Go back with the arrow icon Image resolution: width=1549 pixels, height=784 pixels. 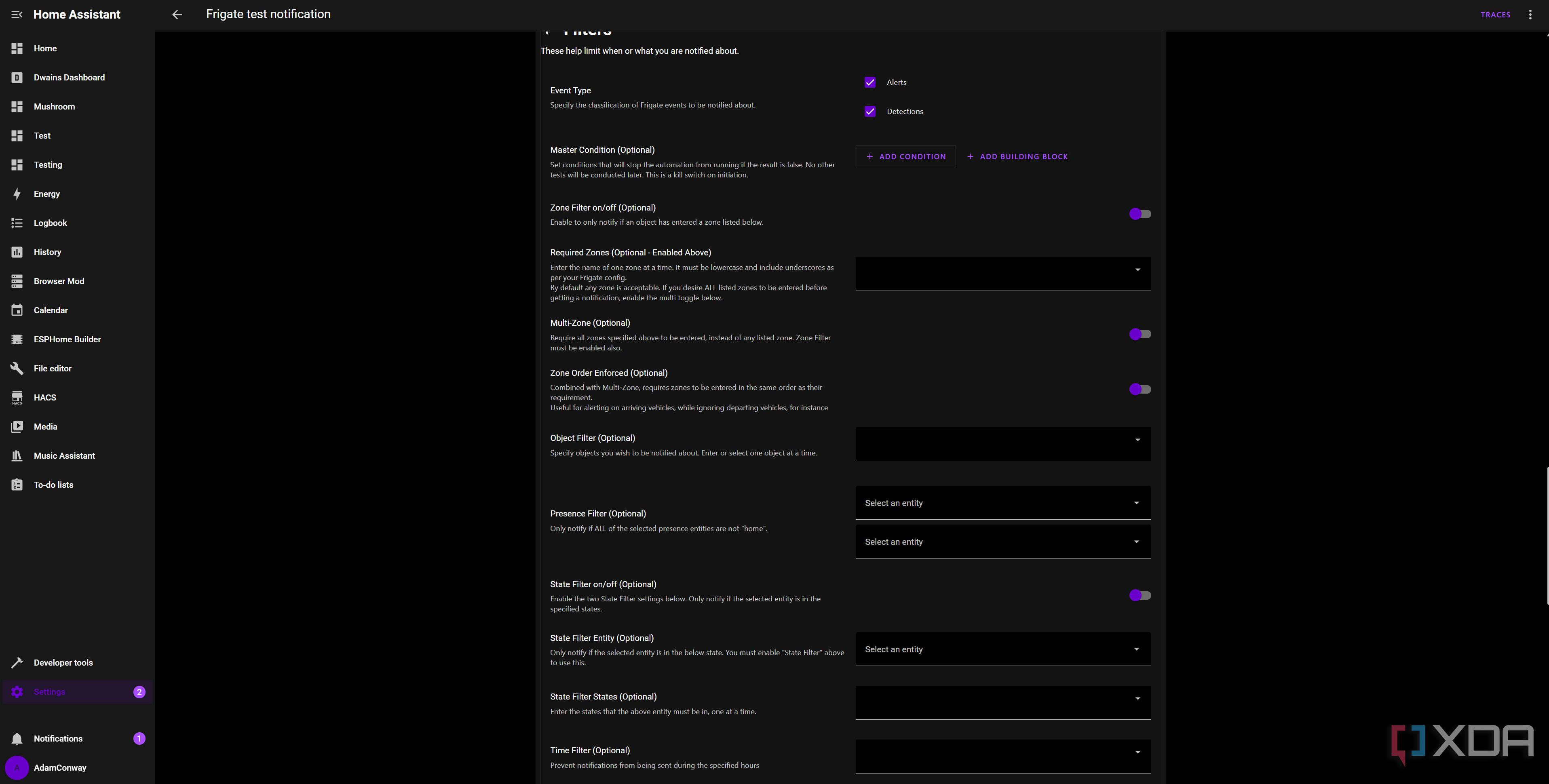(x=177, y=15)
